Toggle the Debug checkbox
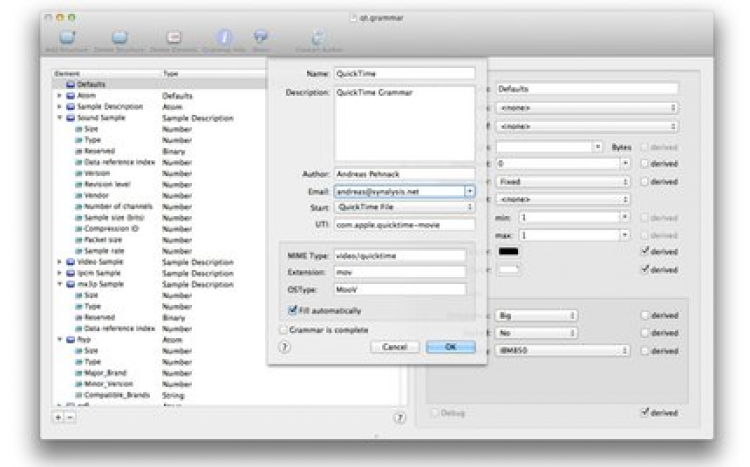 click(435, 412)
